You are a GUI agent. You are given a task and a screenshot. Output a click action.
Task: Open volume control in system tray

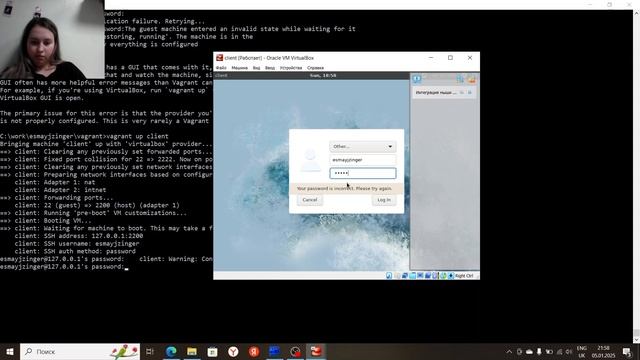pos(569,351)
